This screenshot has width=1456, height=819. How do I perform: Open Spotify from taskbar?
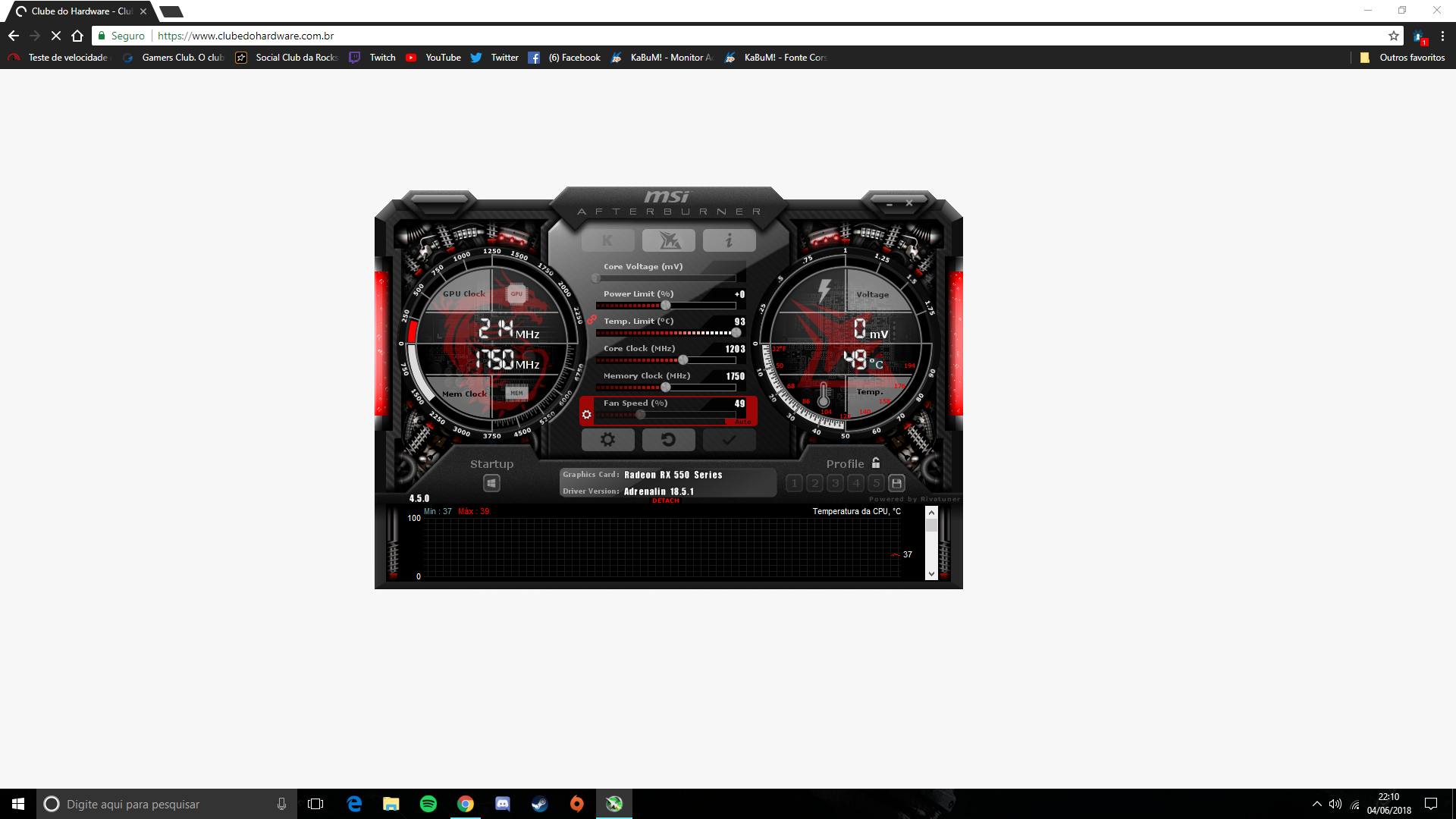[428, 804]
